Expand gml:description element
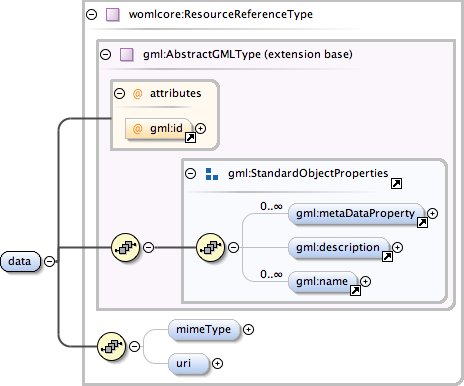 pyautogui.click(x=397, y=247)
